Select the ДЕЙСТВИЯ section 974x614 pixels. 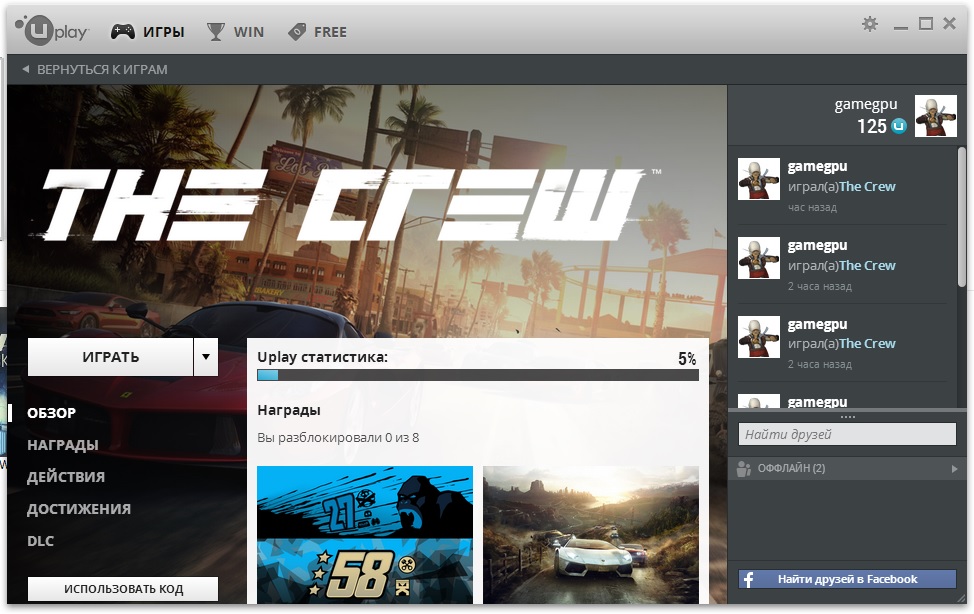[x=66, y=477]
